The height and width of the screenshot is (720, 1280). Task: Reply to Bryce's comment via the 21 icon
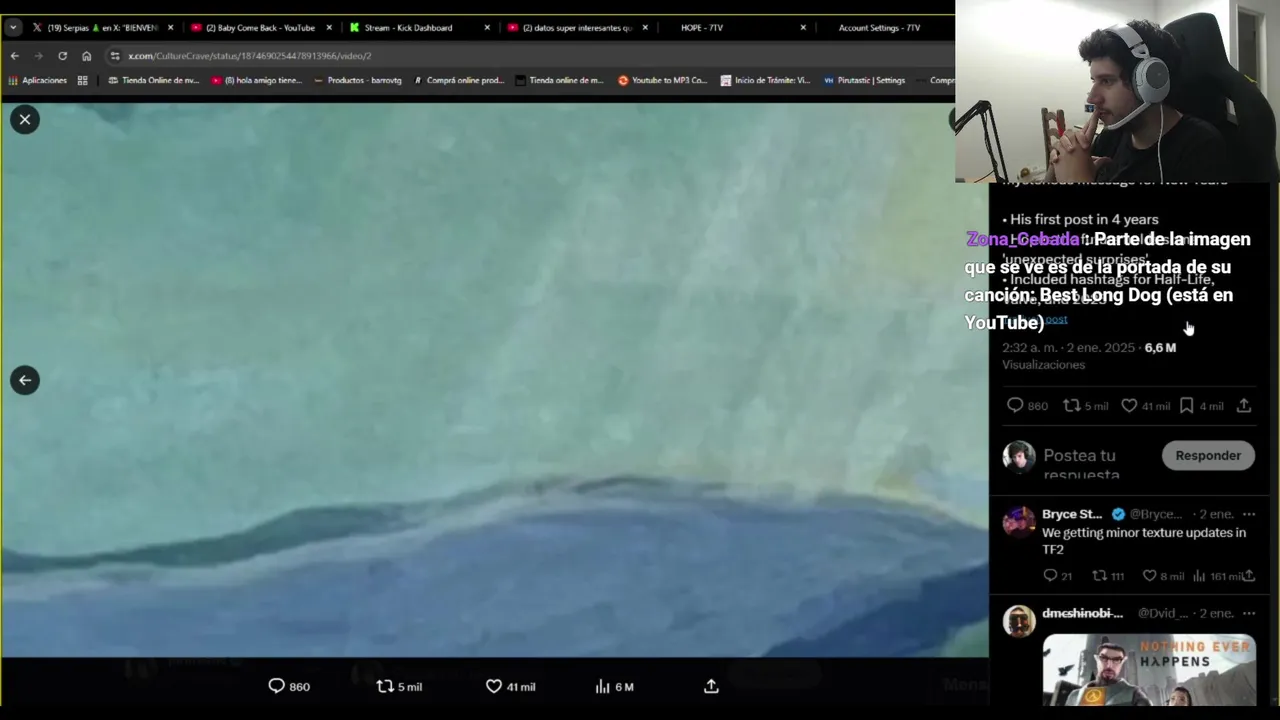pos(1057,575)
